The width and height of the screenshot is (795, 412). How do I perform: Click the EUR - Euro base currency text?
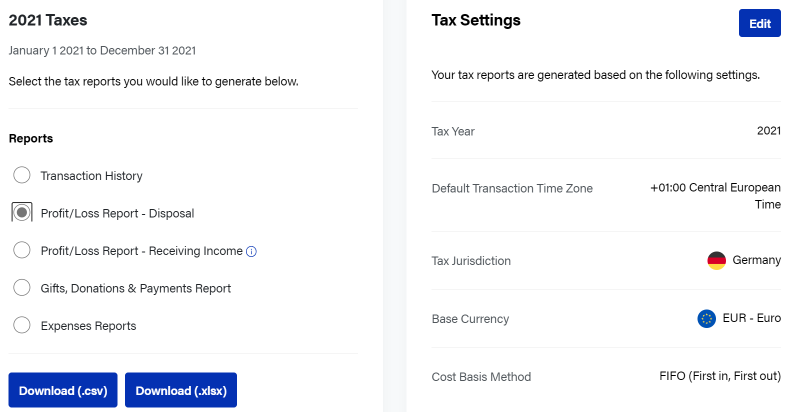tap(751, 318)
